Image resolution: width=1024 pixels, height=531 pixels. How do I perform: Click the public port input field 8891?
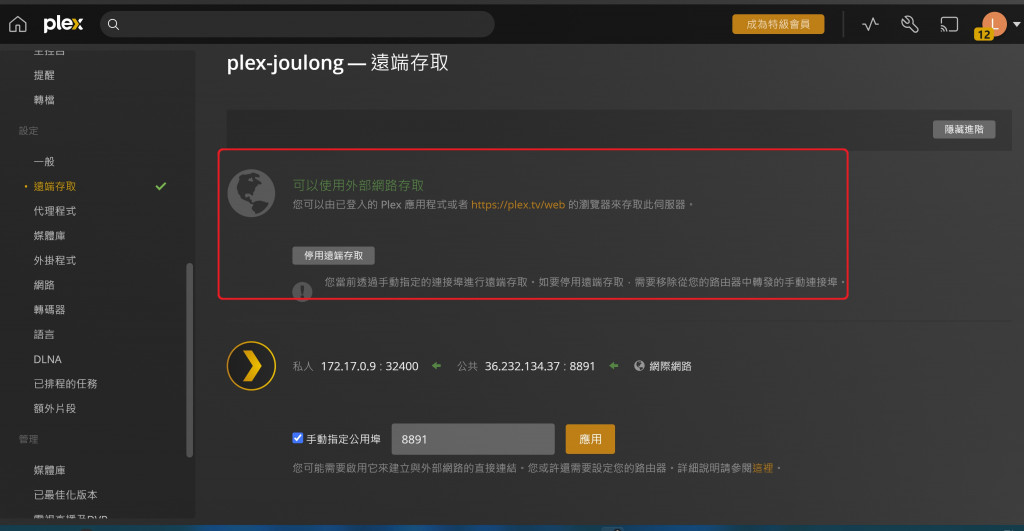tap(473, 439)
